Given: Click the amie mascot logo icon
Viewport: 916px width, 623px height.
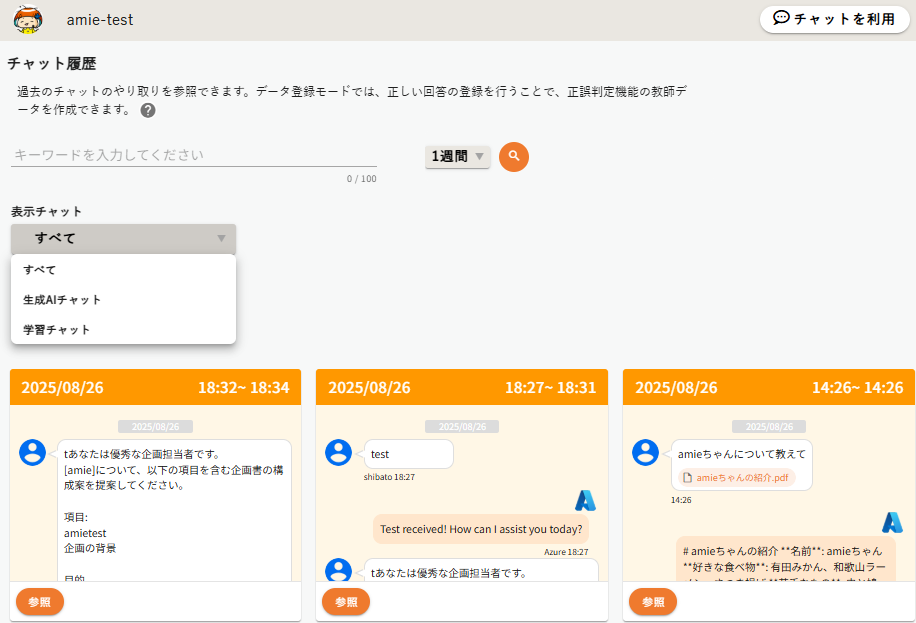Looking at the screenshot, I should coord(27,20).
